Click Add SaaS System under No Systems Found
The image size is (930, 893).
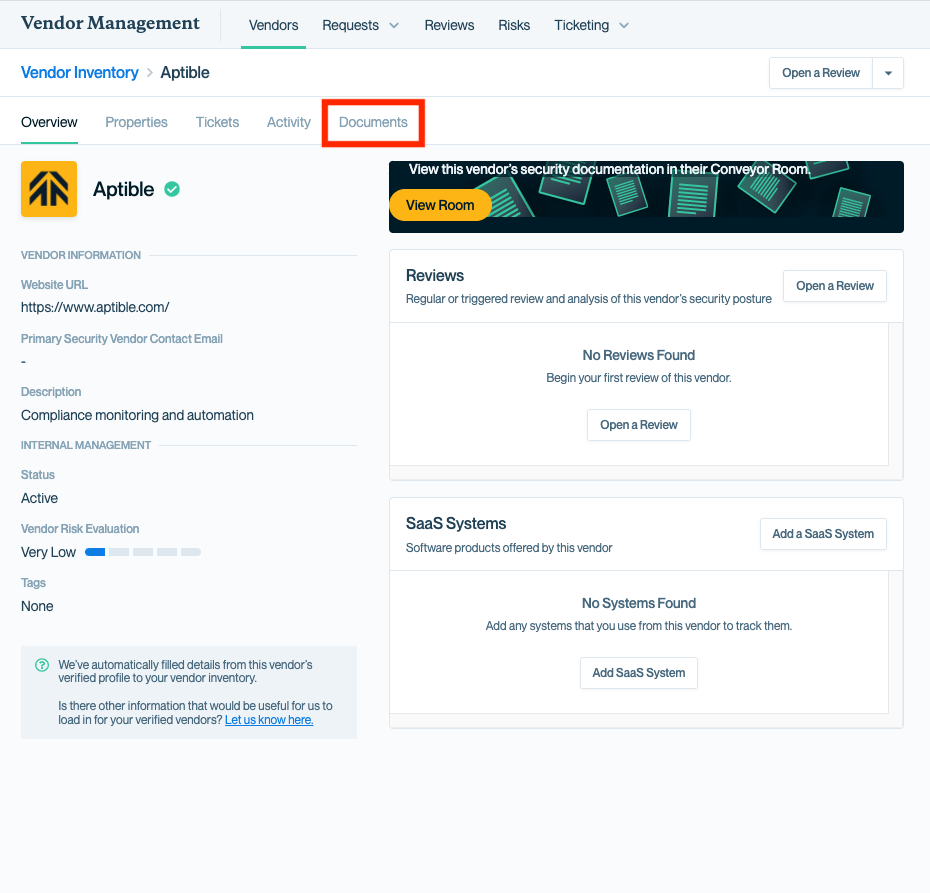[x=639, y=672]
